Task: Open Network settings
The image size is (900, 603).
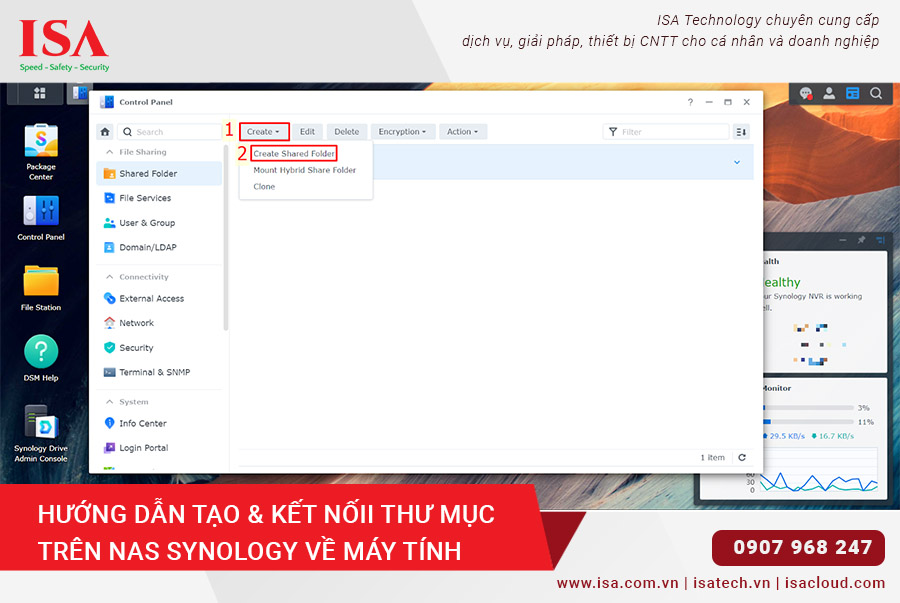Action: coord(159,323)
